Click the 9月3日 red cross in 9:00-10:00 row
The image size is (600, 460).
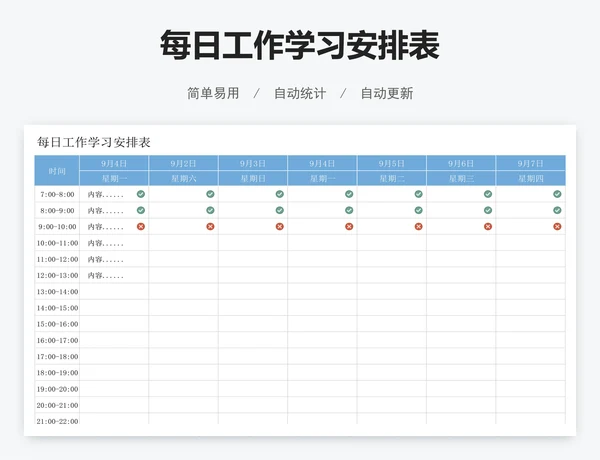(x=280, y=227)
